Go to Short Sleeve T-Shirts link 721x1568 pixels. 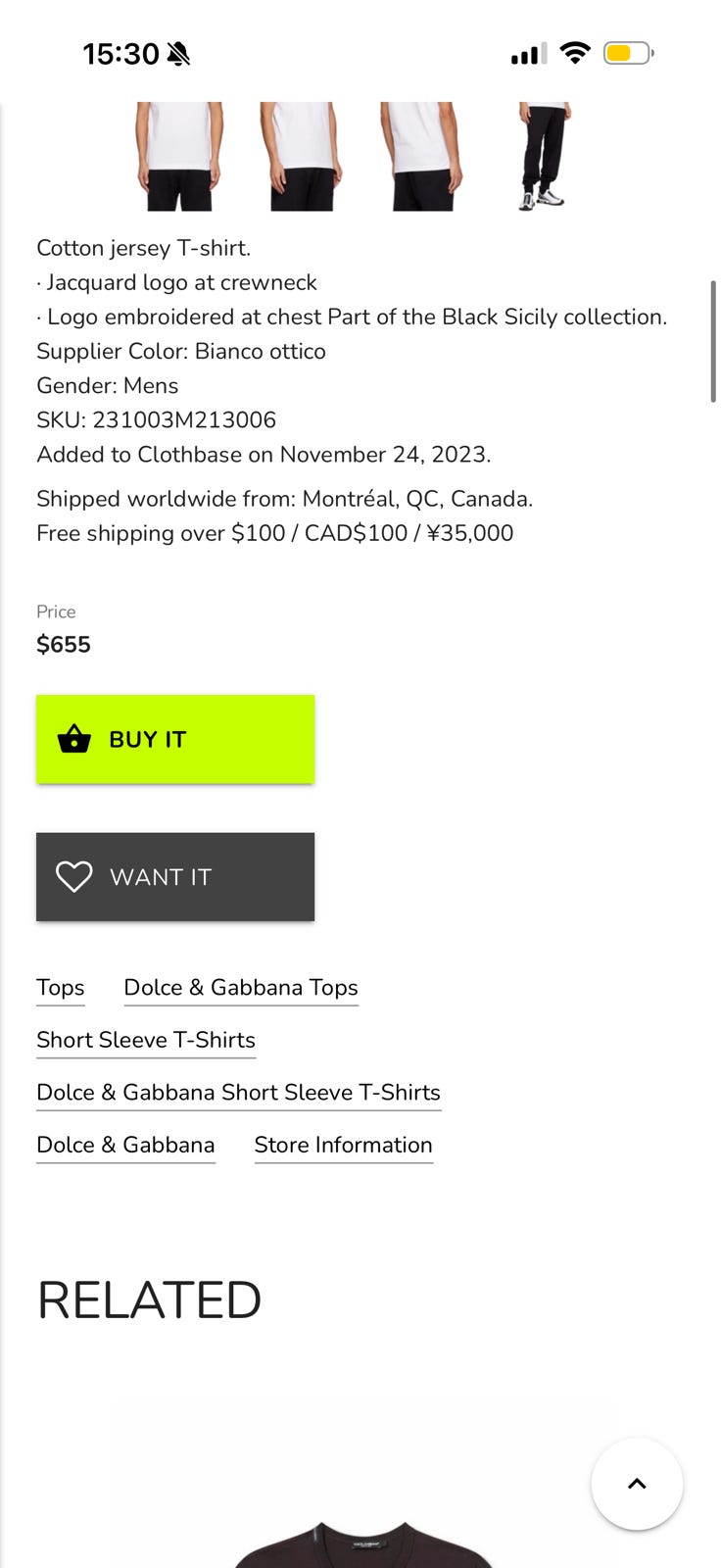146,1040
